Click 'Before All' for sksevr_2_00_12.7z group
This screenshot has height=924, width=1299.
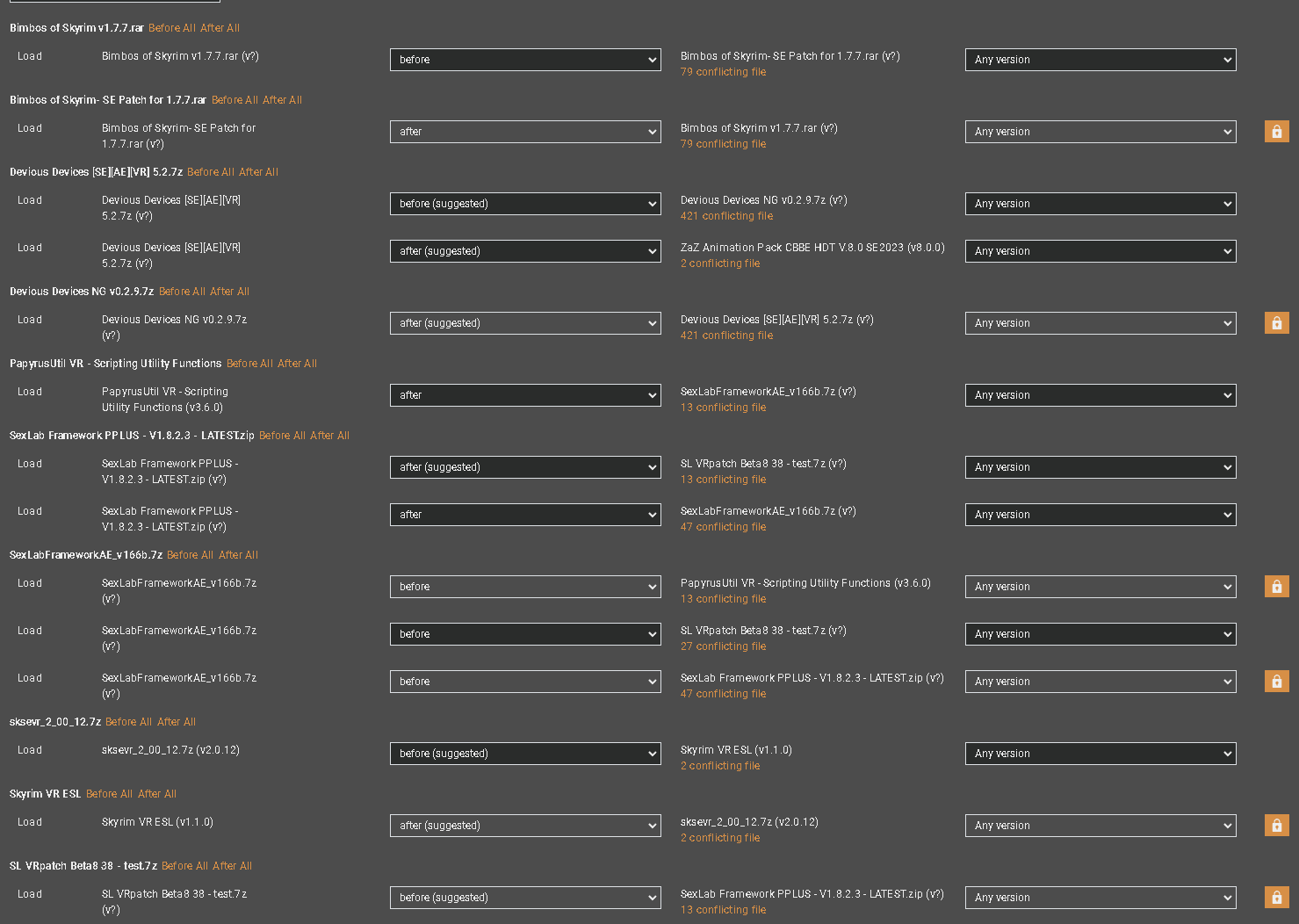pyautogui.click(x=128, y=722)
